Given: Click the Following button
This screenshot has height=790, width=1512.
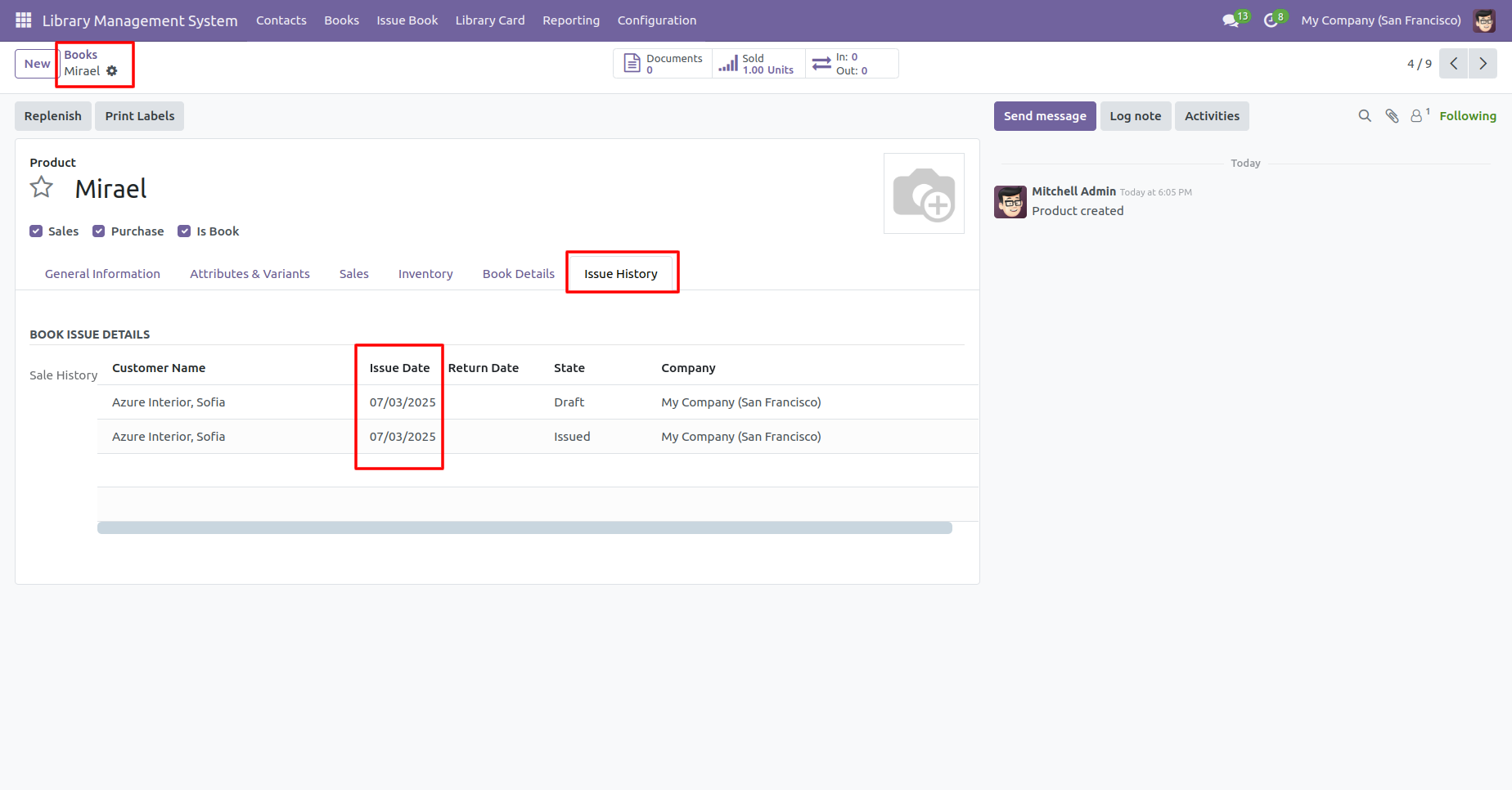Looking at the screenshot, I should pos(1468,116).
